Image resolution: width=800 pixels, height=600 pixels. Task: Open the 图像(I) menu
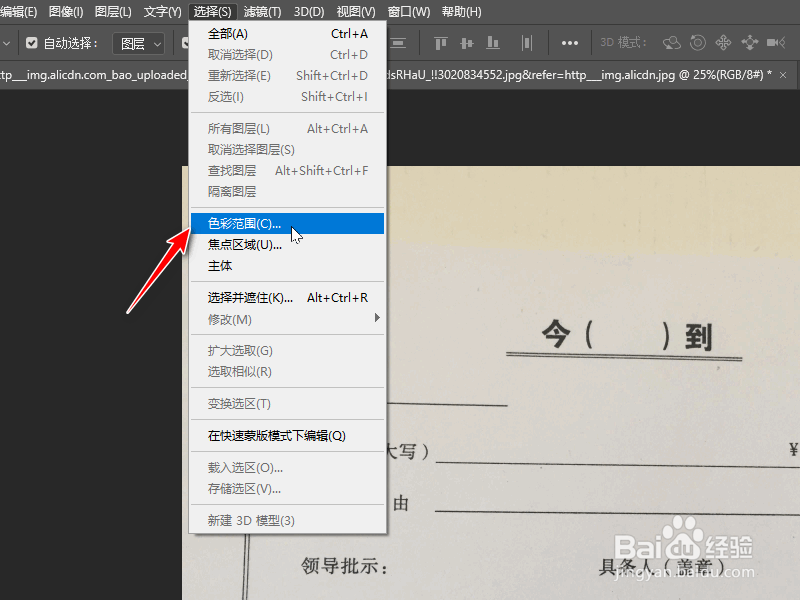pos(66,12)
